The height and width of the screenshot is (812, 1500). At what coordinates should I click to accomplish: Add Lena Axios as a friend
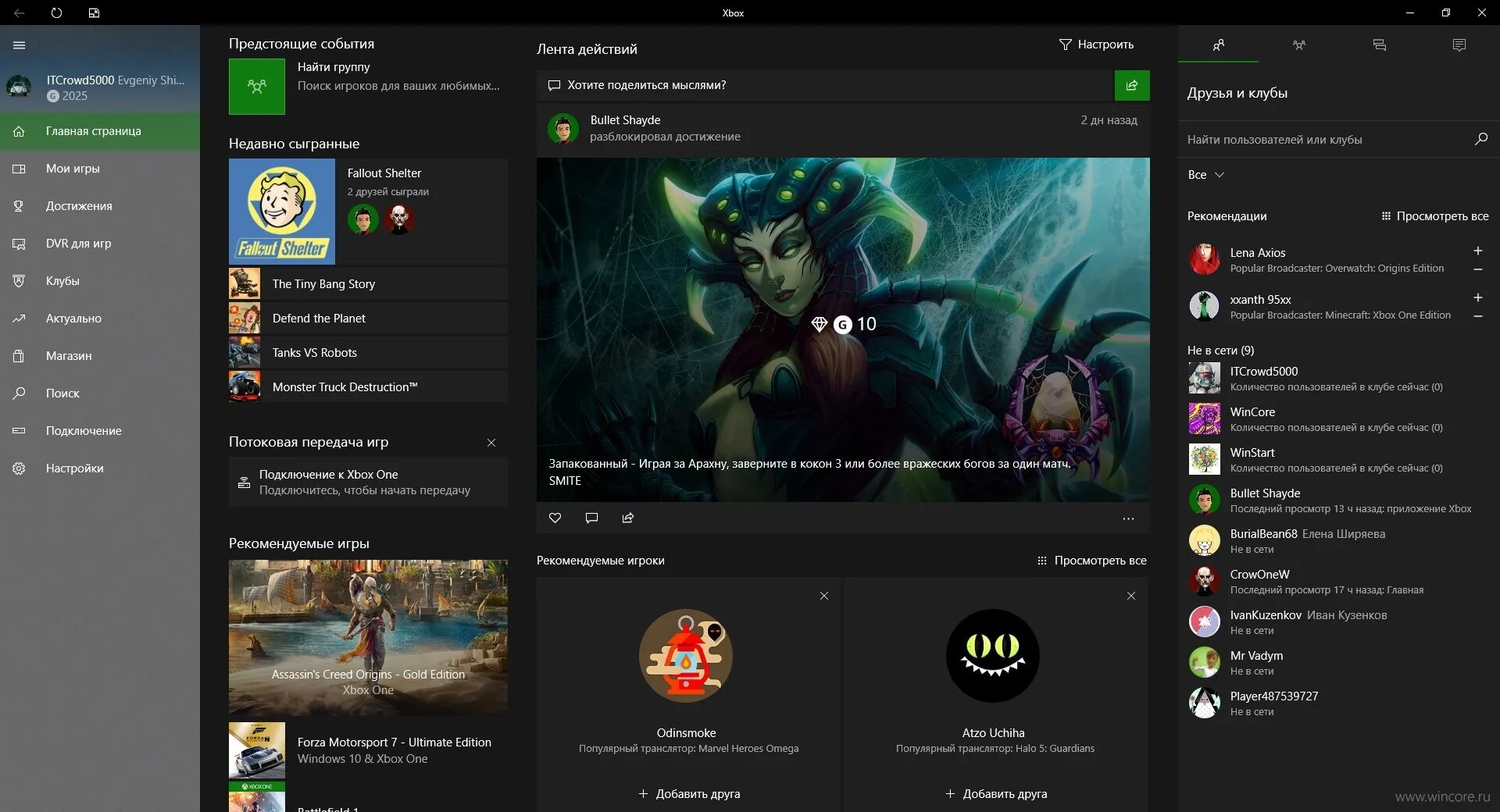click(x=1478, y=251)
